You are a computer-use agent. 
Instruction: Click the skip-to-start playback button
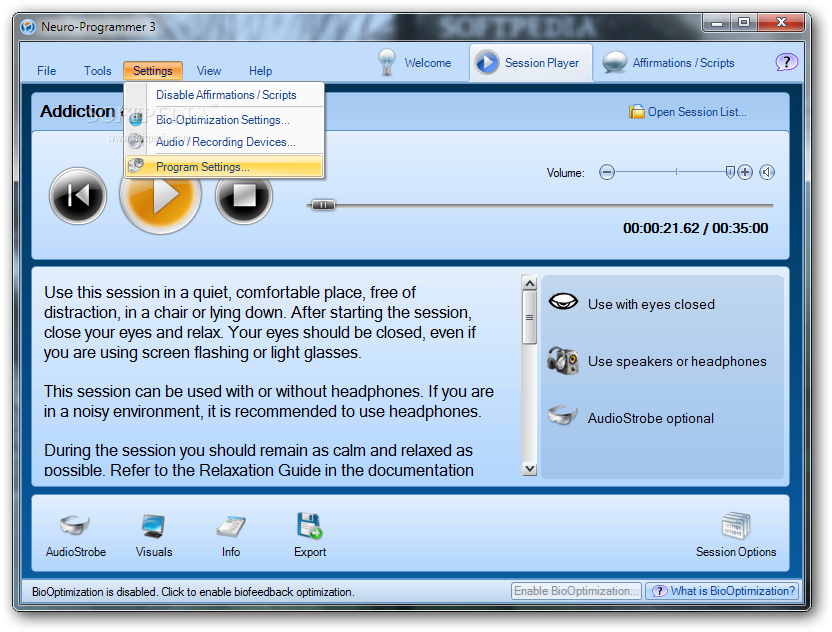click(78, 196)
